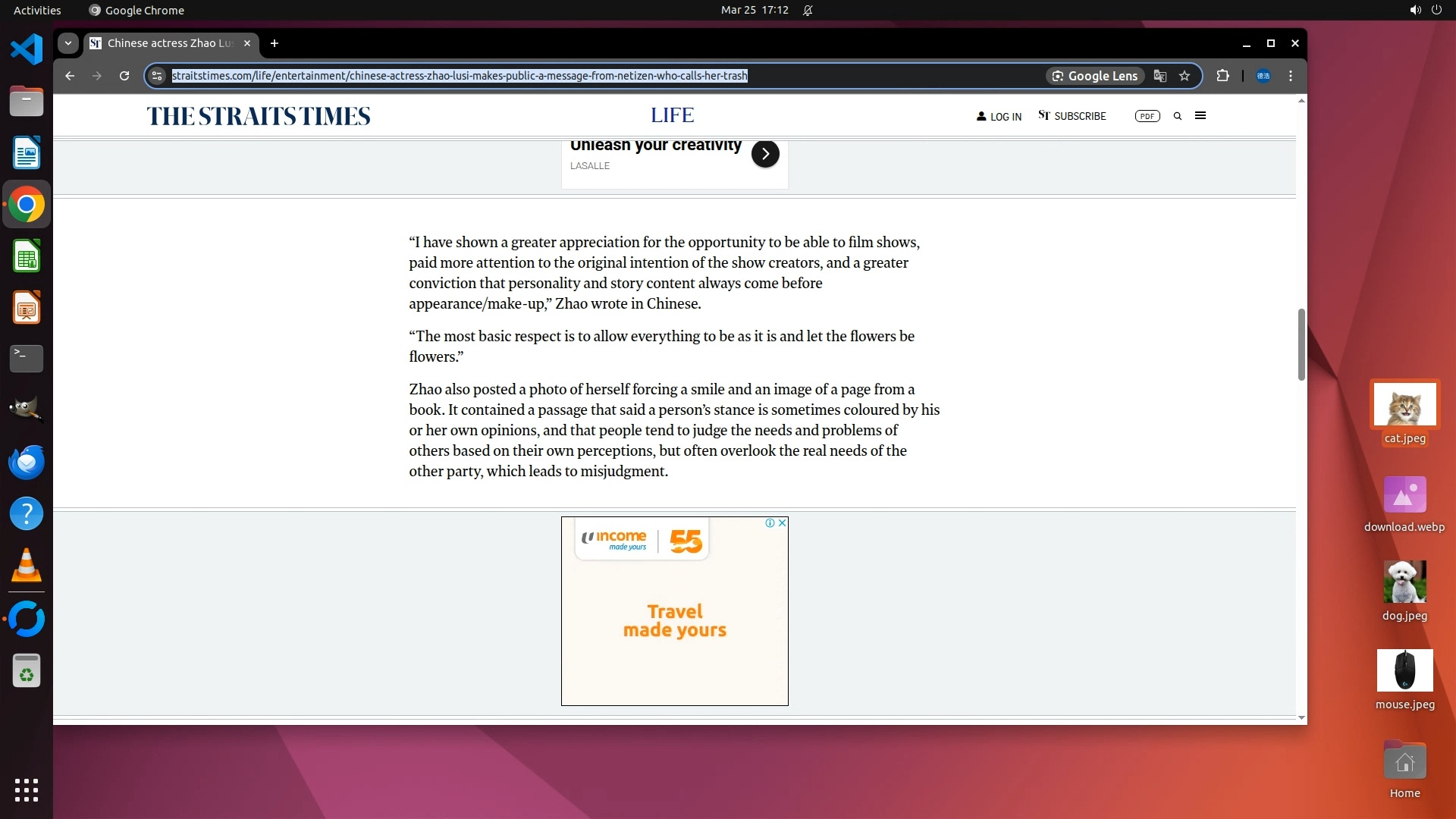Screen dimensions: 1456x819
Task: View site information icon in address bar
Action: click(x=157, y=76)
